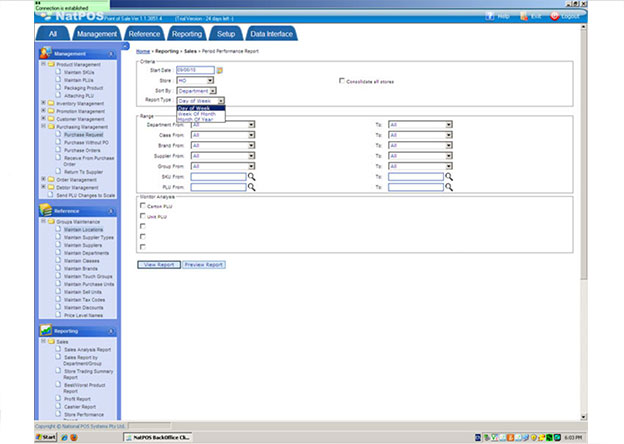Switch to the Data Interface tab
The height and width of the screenshot is (444, 624).
[271, 34]
